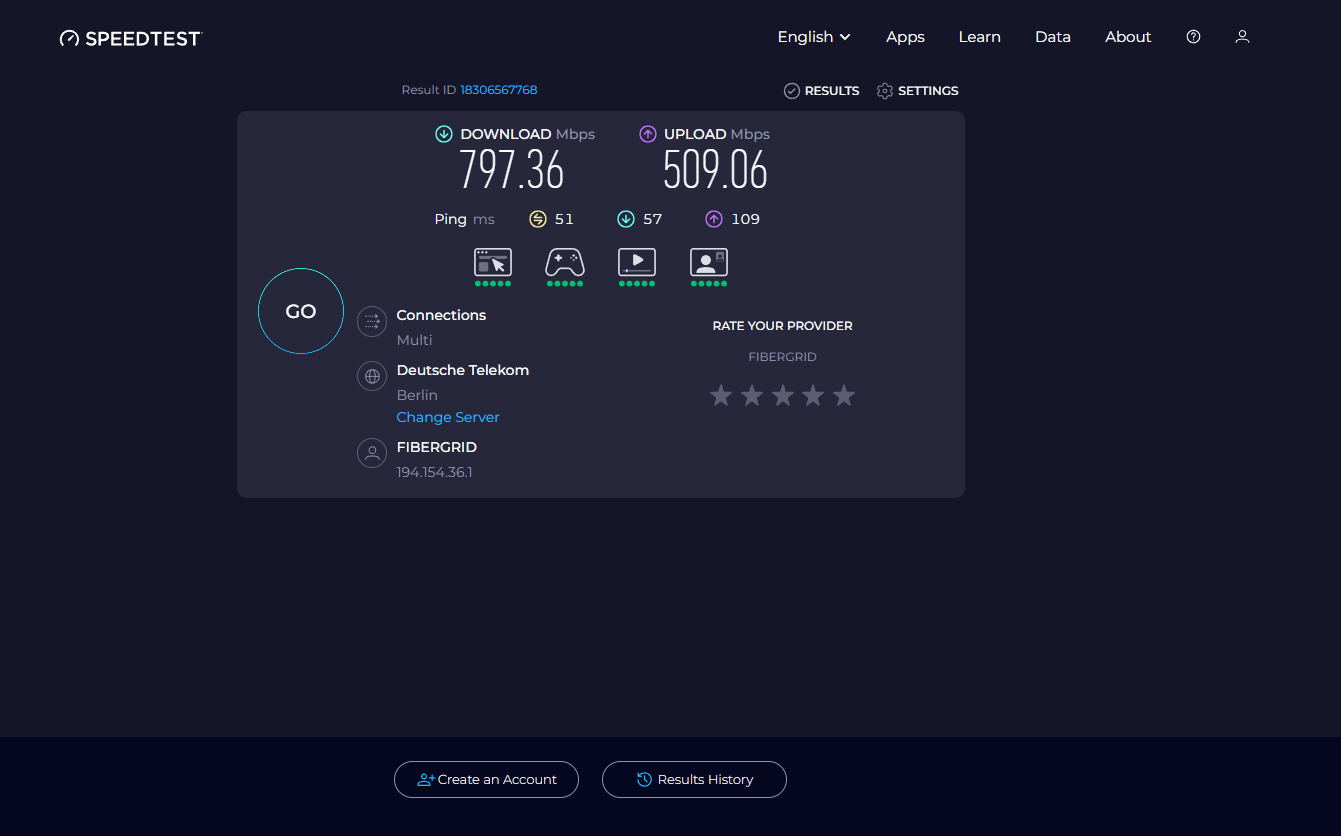
Task: Switch to the RESULTS view
Action: (821, 90)
